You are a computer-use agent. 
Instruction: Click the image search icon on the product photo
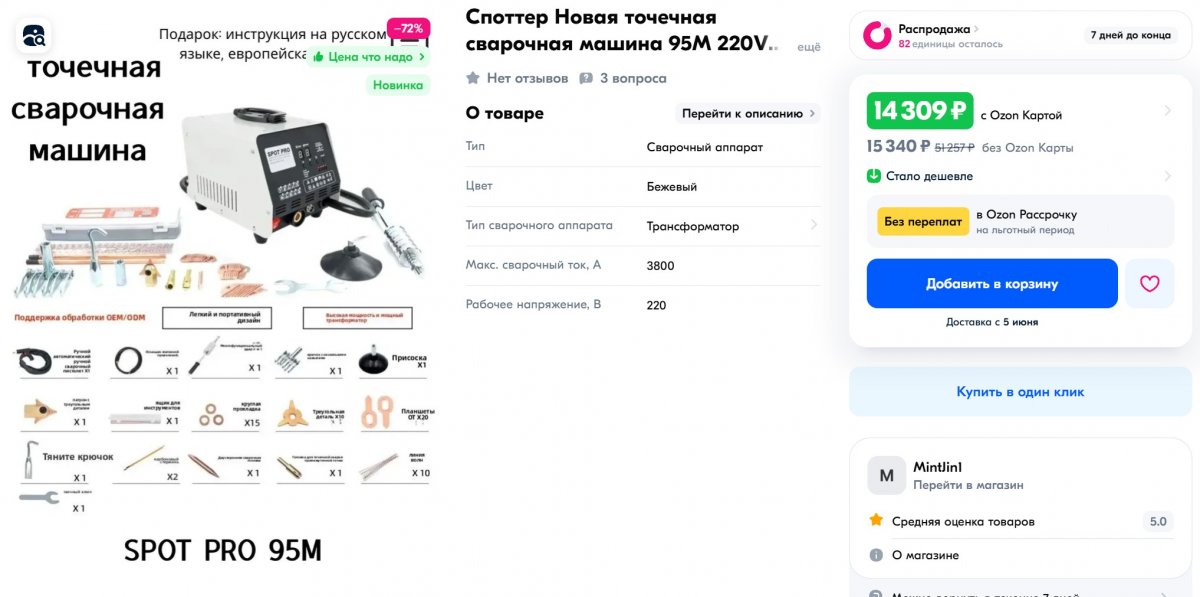(34, 38)
